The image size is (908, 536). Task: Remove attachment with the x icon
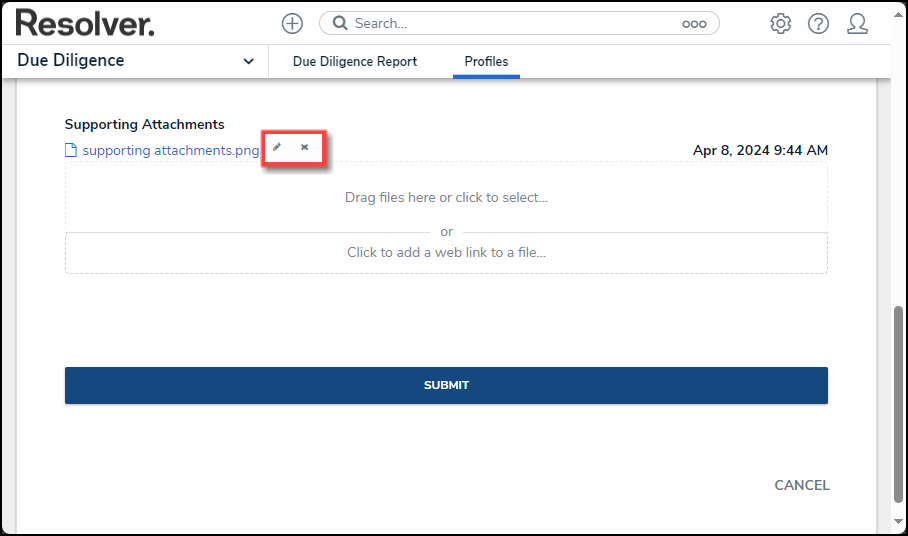tap(305, 147)
